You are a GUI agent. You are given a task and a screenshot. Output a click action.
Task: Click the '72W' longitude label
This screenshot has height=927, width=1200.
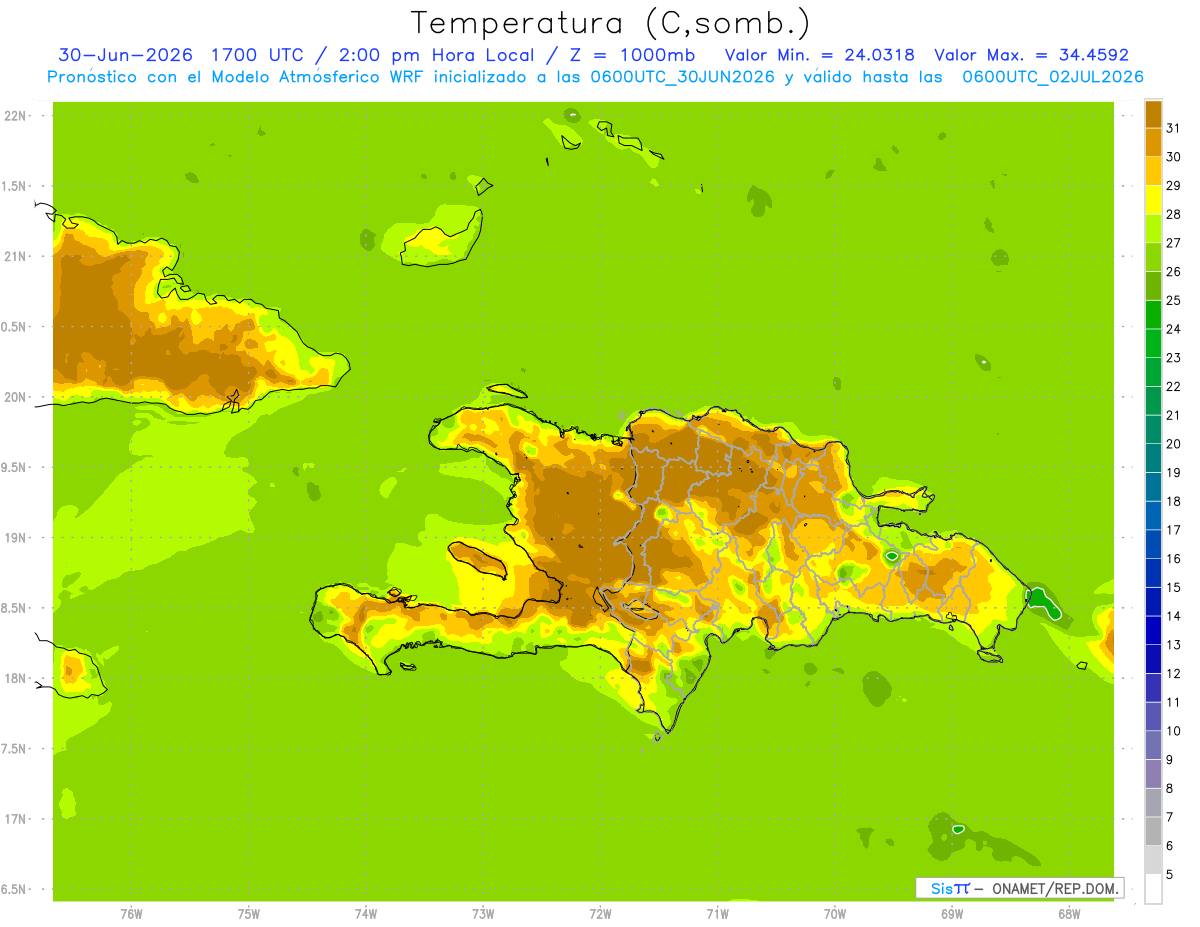601,914
